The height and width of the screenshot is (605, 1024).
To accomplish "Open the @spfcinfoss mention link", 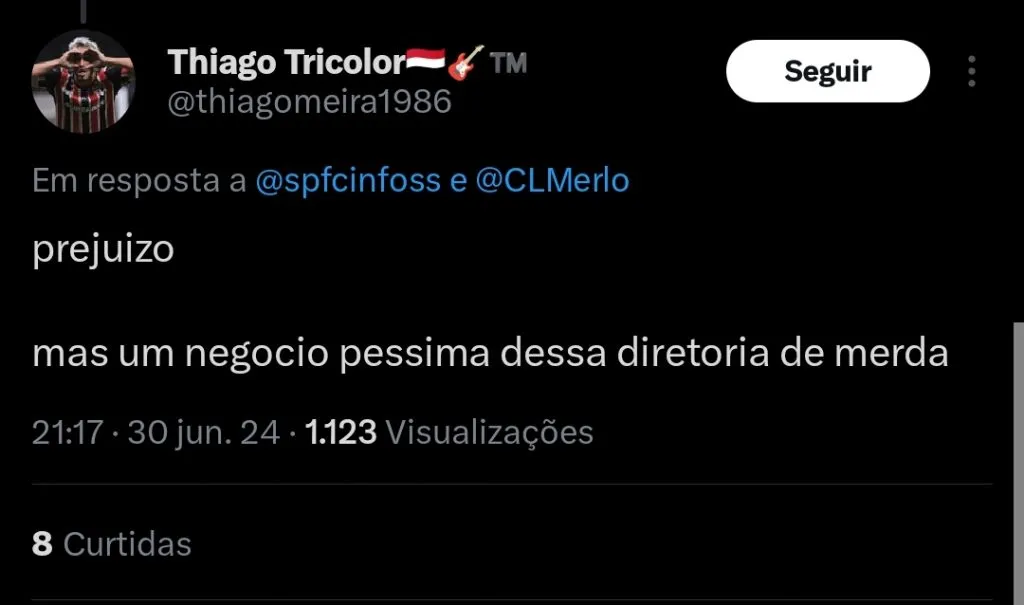I will pyautogui.click(x=347, y=180).
